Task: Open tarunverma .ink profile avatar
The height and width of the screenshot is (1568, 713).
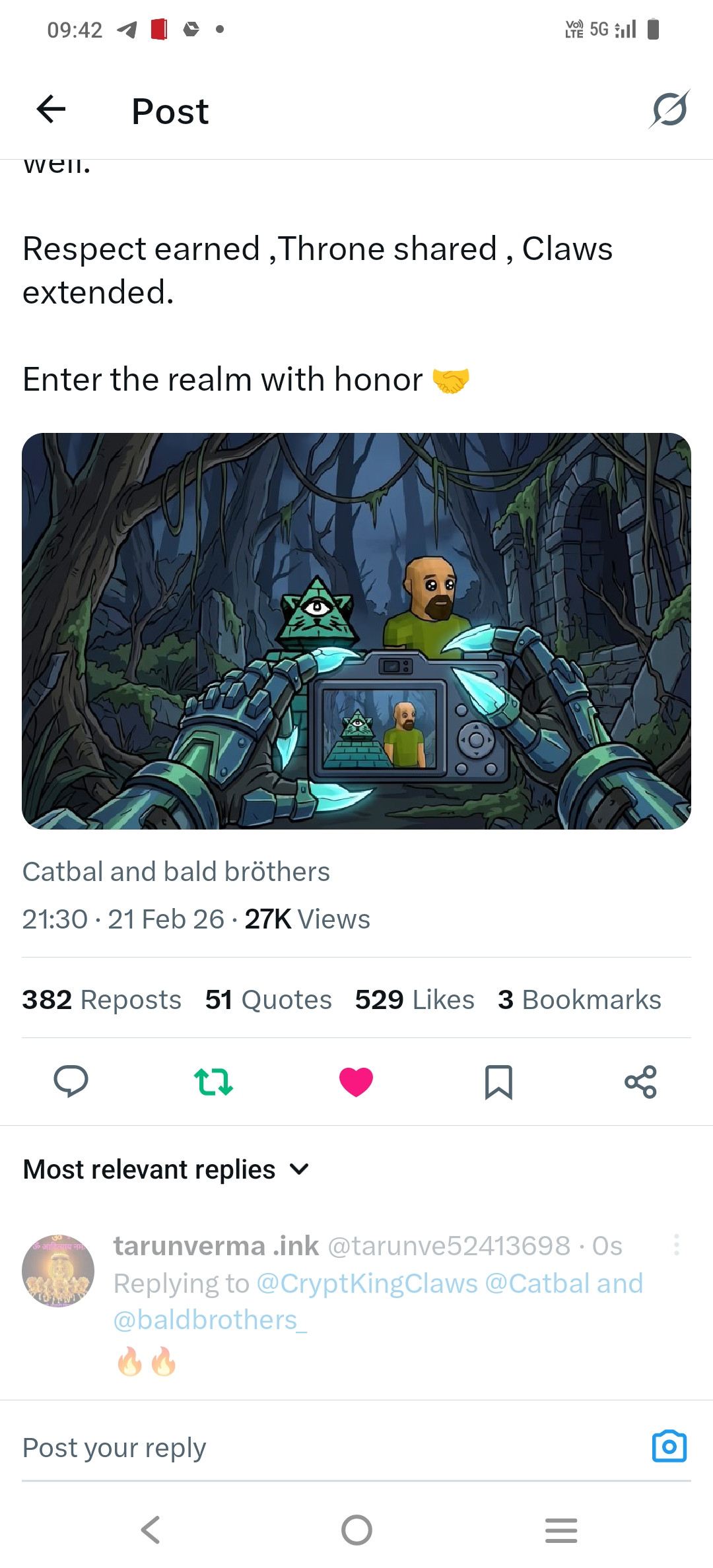Action: pyautogui.click(x=58, y=1270)
